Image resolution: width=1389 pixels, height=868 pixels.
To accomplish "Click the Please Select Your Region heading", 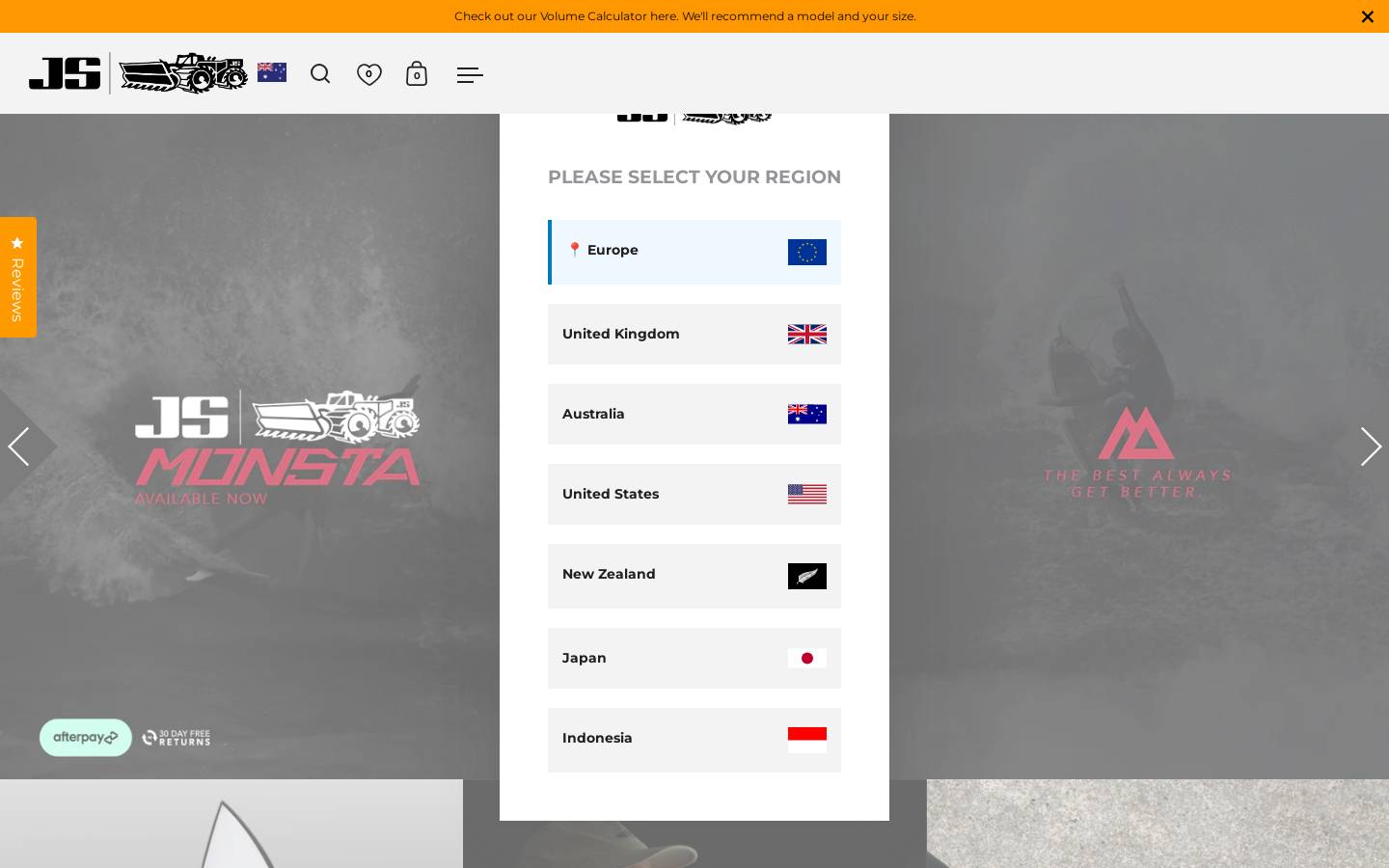I will [694, 176].
